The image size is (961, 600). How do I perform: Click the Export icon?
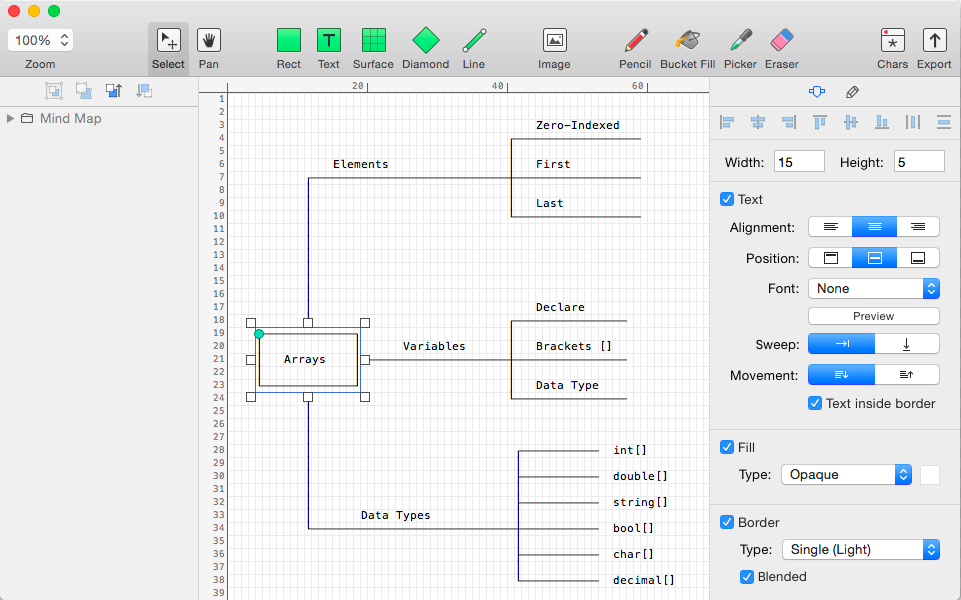934,41
